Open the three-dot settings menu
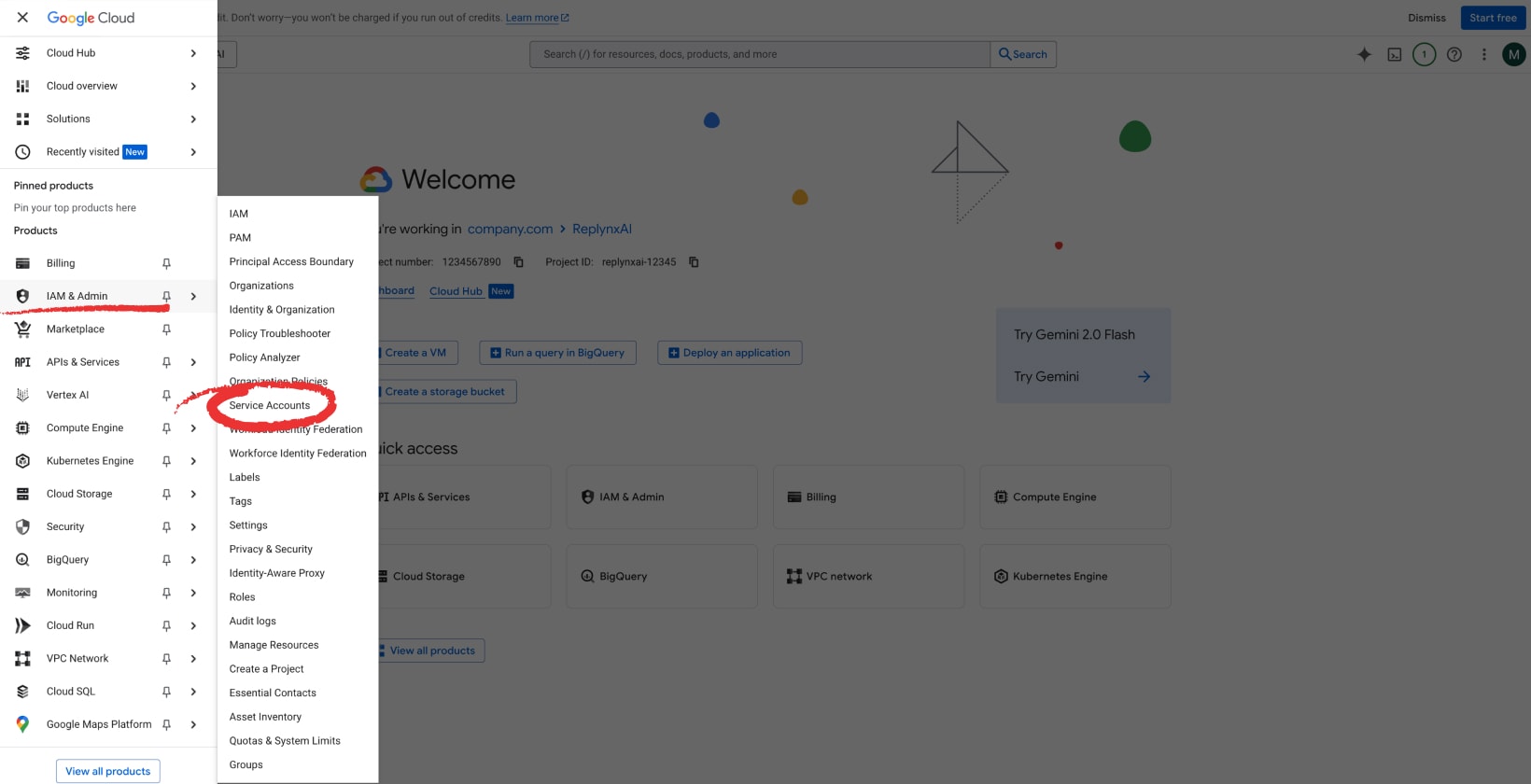This screenshot has height=784, width=1531. (1483, 54)
